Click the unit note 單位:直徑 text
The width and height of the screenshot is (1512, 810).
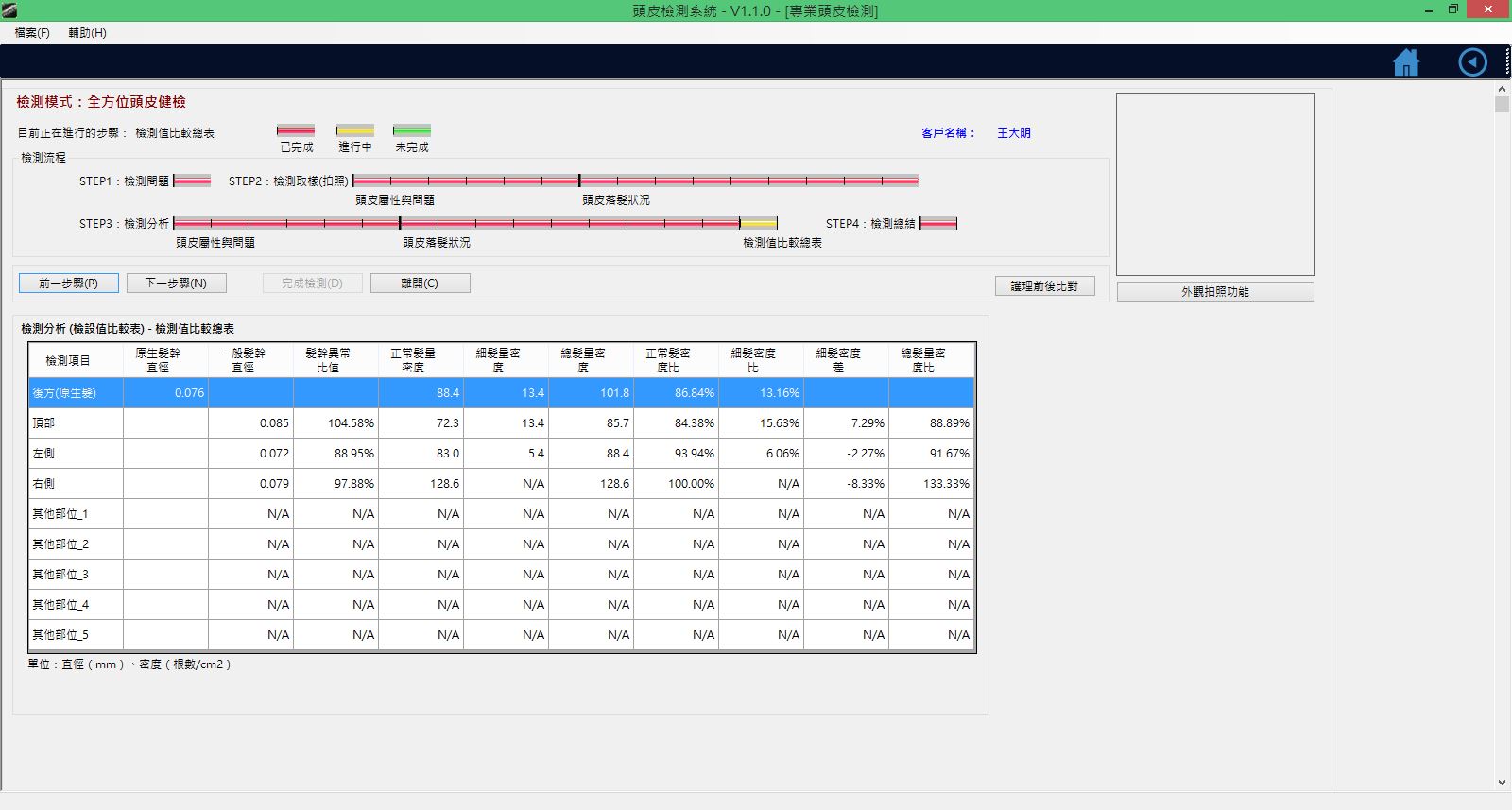[x=129, y=664]
